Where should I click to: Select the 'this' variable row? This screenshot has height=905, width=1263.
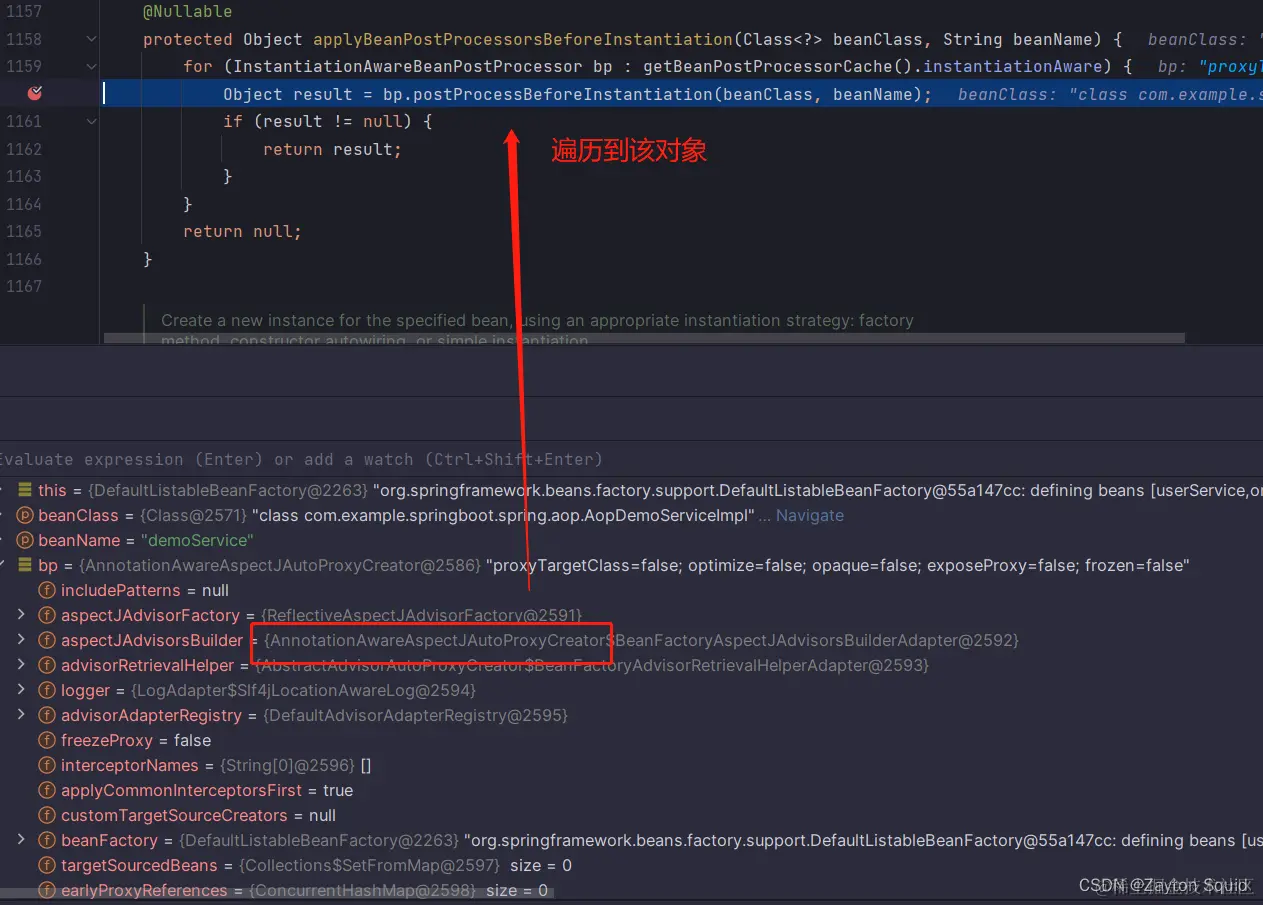click(631, 490)
